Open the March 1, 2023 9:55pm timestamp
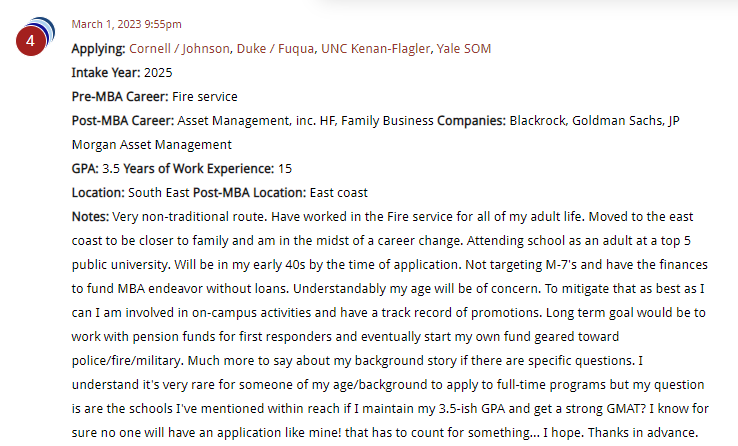The width and height of the screenshot is (738, 446). coord(127,24)
